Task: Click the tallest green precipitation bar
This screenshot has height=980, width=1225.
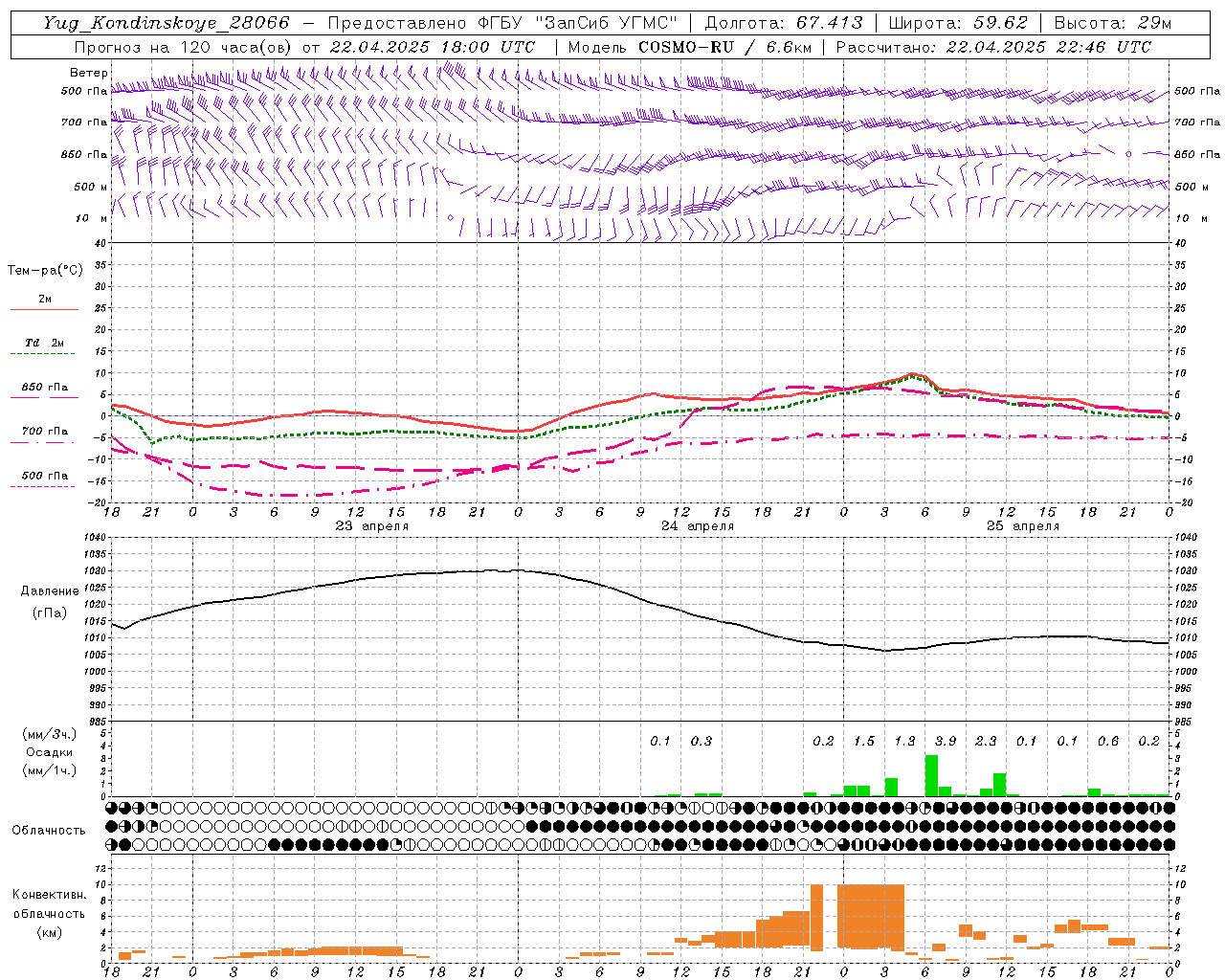Action: (x=931, y=775)
